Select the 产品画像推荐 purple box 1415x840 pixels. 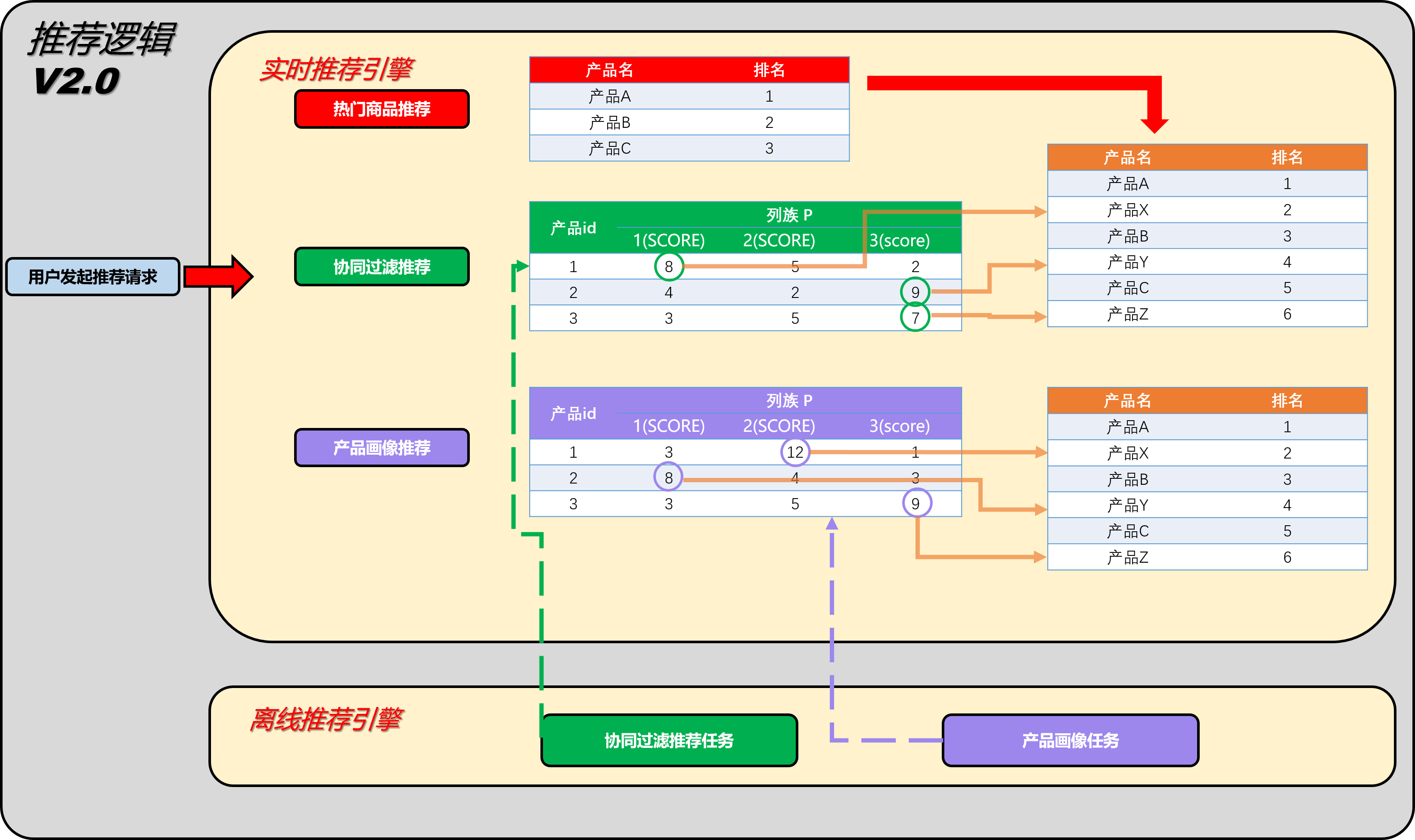tap(382, 448)
